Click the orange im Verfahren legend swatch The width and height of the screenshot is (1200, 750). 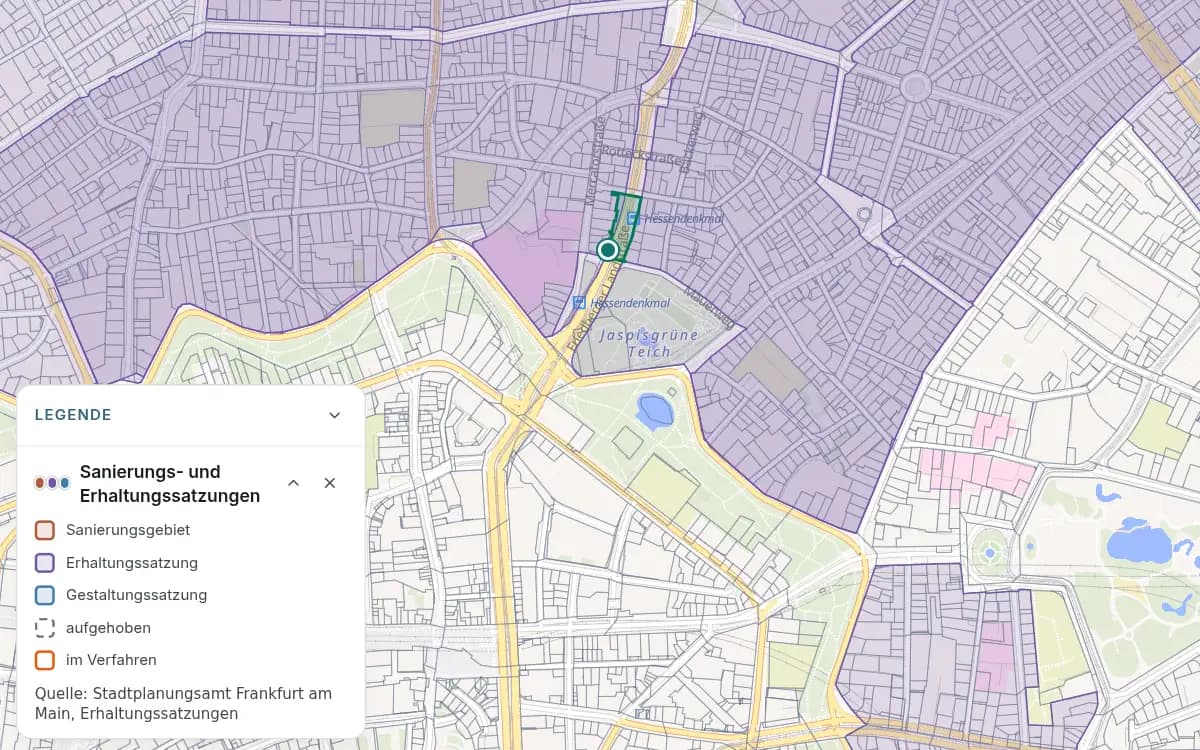pos(44,660)
